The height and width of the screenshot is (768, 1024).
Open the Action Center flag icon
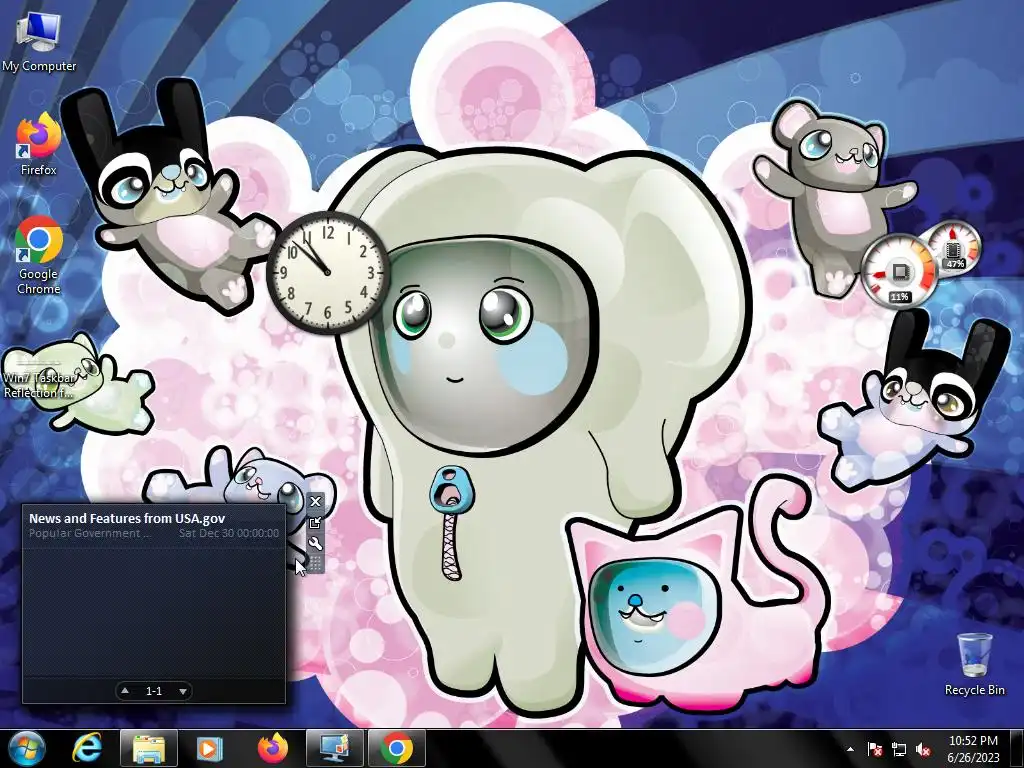click(874, 749)
